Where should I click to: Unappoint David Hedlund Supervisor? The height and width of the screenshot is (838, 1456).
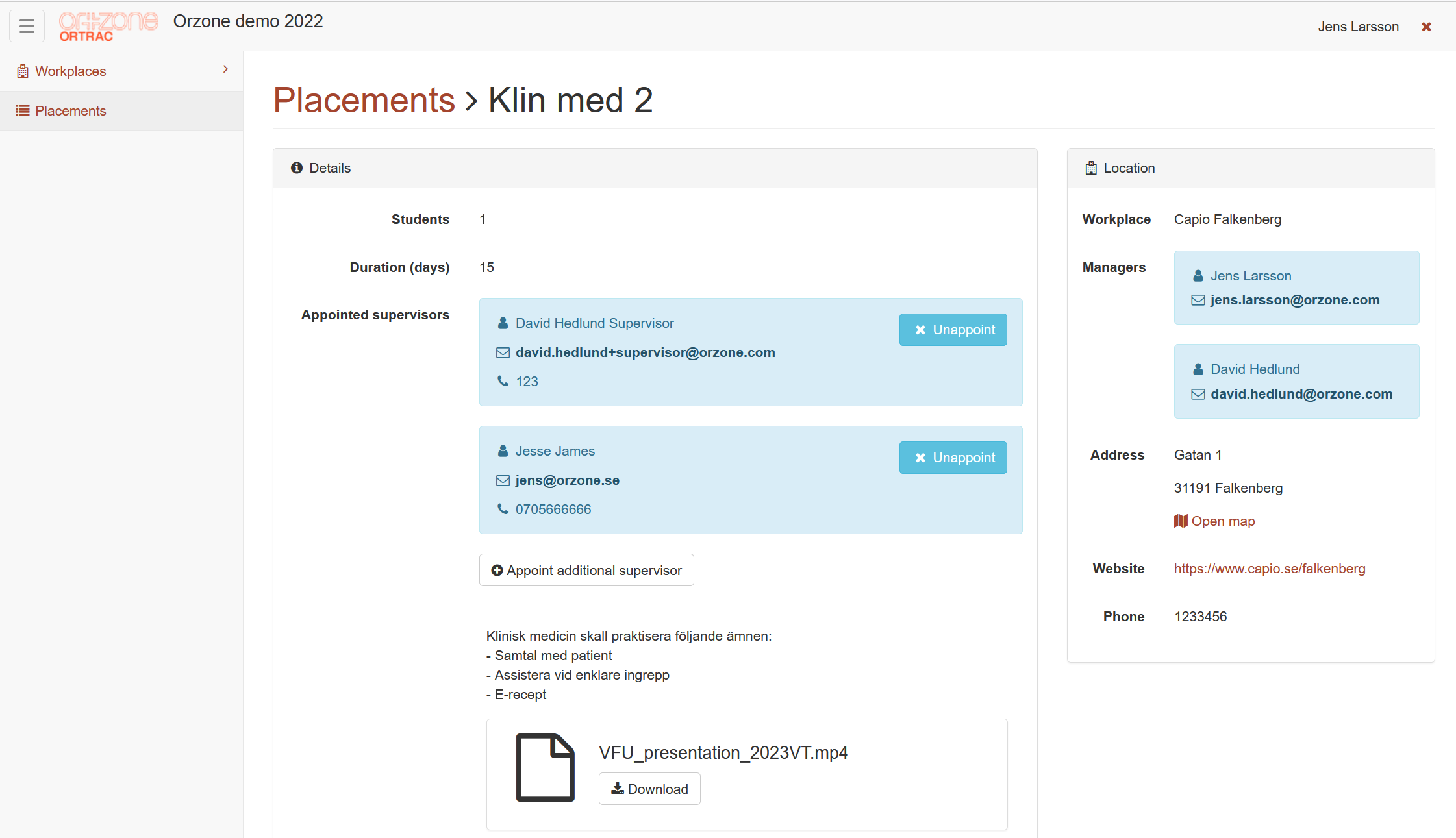(x=953, y=330)
